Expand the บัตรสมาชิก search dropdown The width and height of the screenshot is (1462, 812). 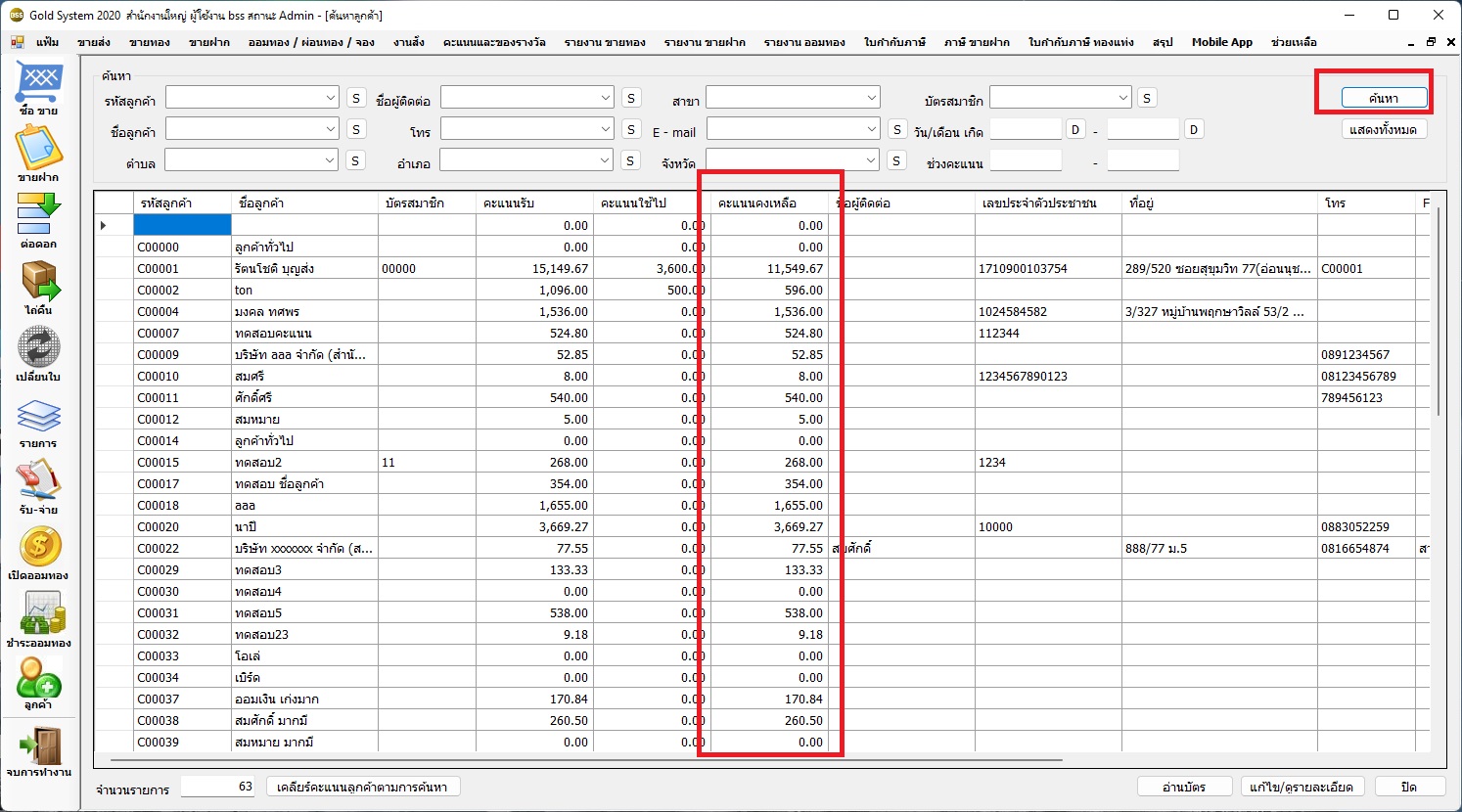(1122, 98)
